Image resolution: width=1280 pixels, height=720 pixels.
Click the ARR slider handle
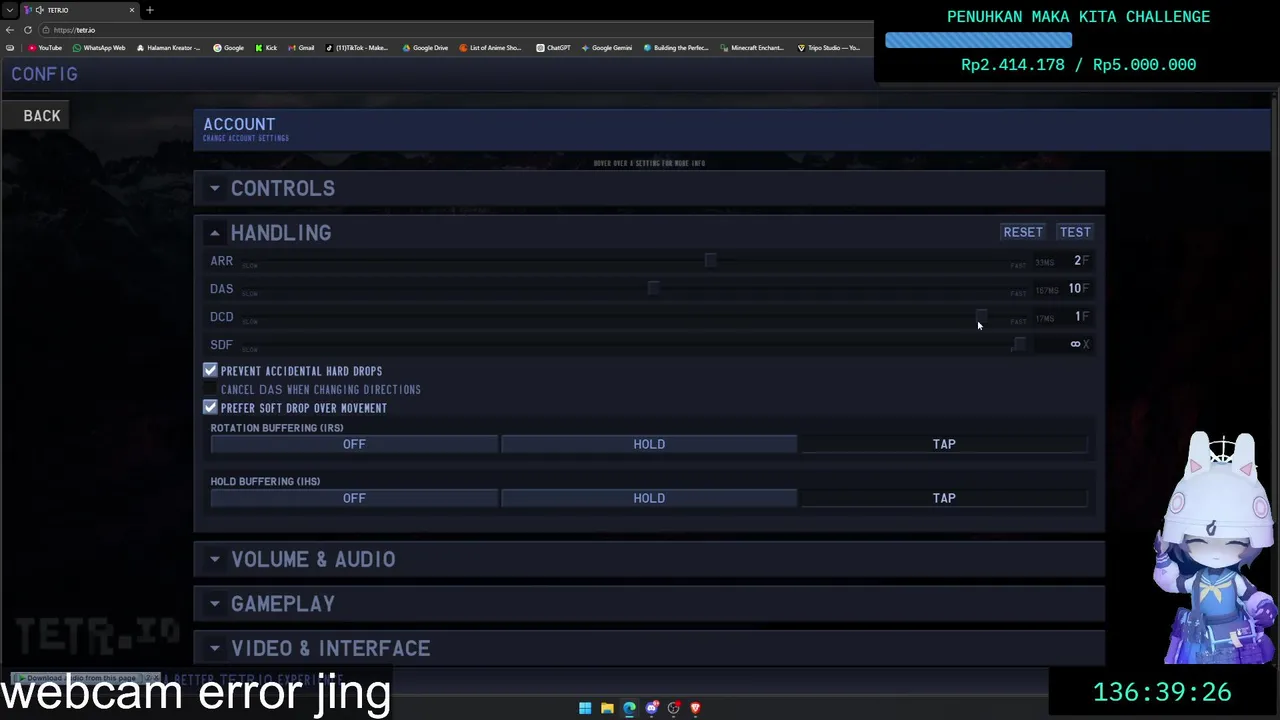pyautogui.click(x=710, y=260)
